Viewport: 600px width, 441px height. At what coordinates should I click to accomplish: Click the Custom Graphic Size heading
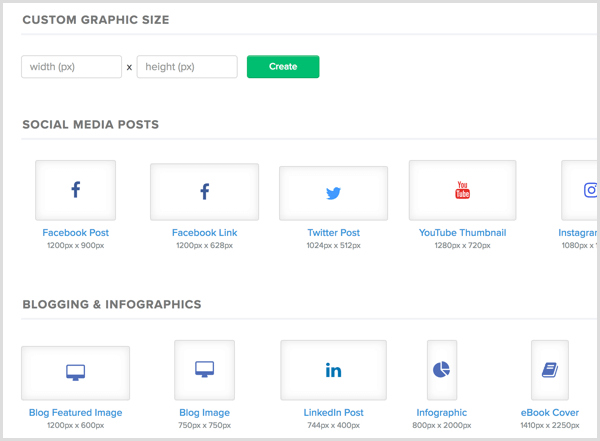coord(96,20)
